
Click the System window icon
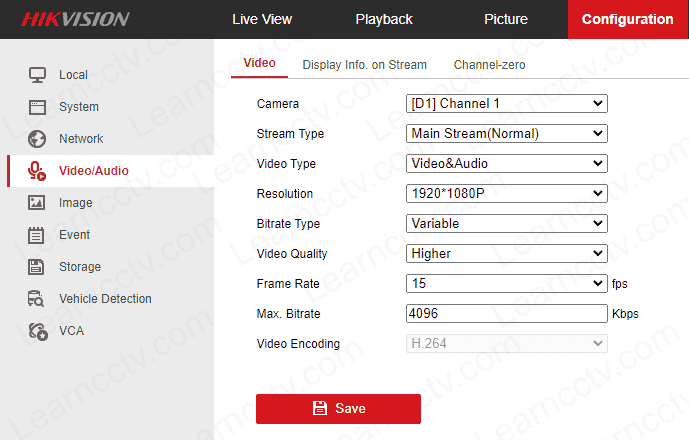click(37, 107)
